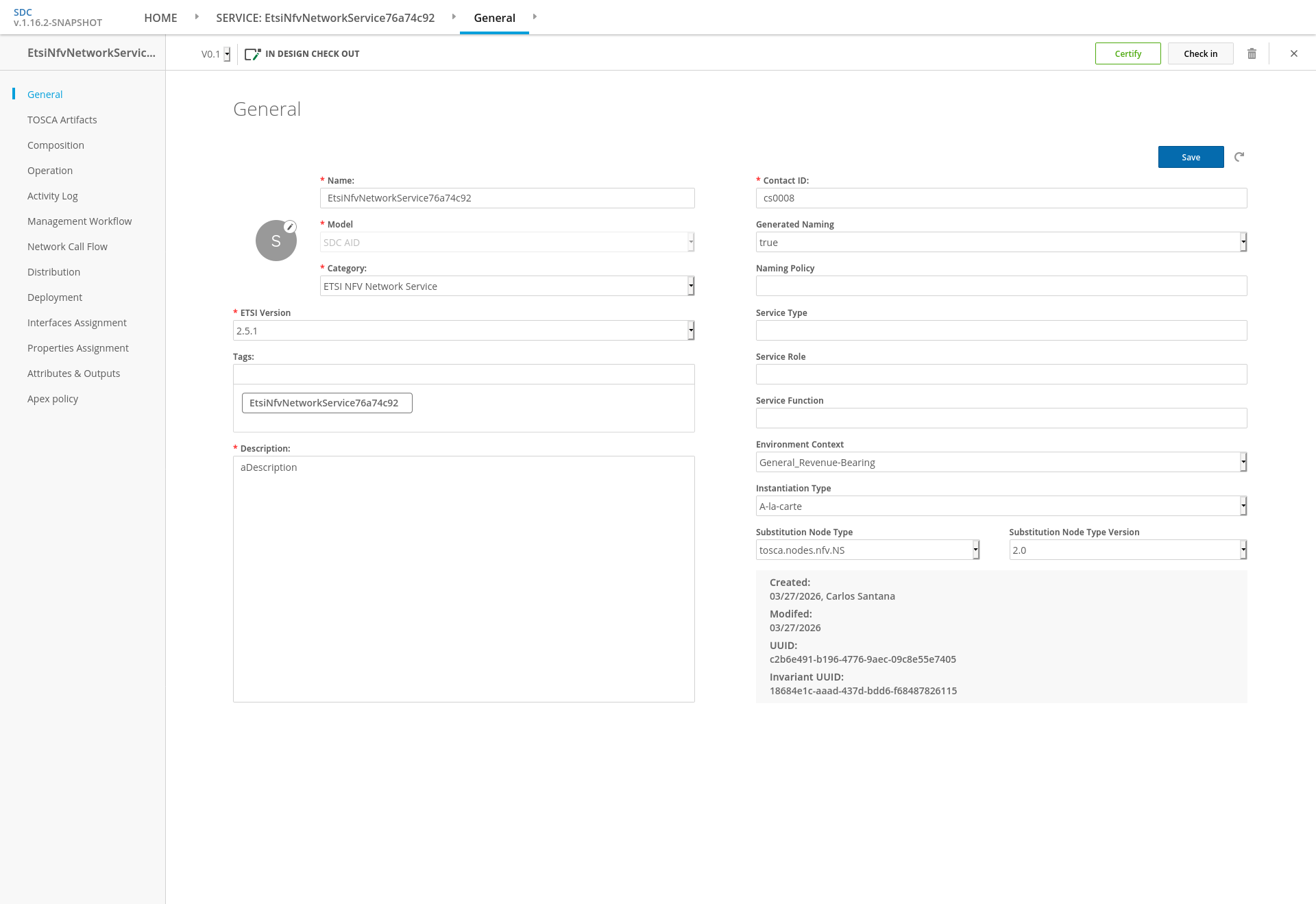Click the HOME breadcrumb tab

[x=160, y=18]
